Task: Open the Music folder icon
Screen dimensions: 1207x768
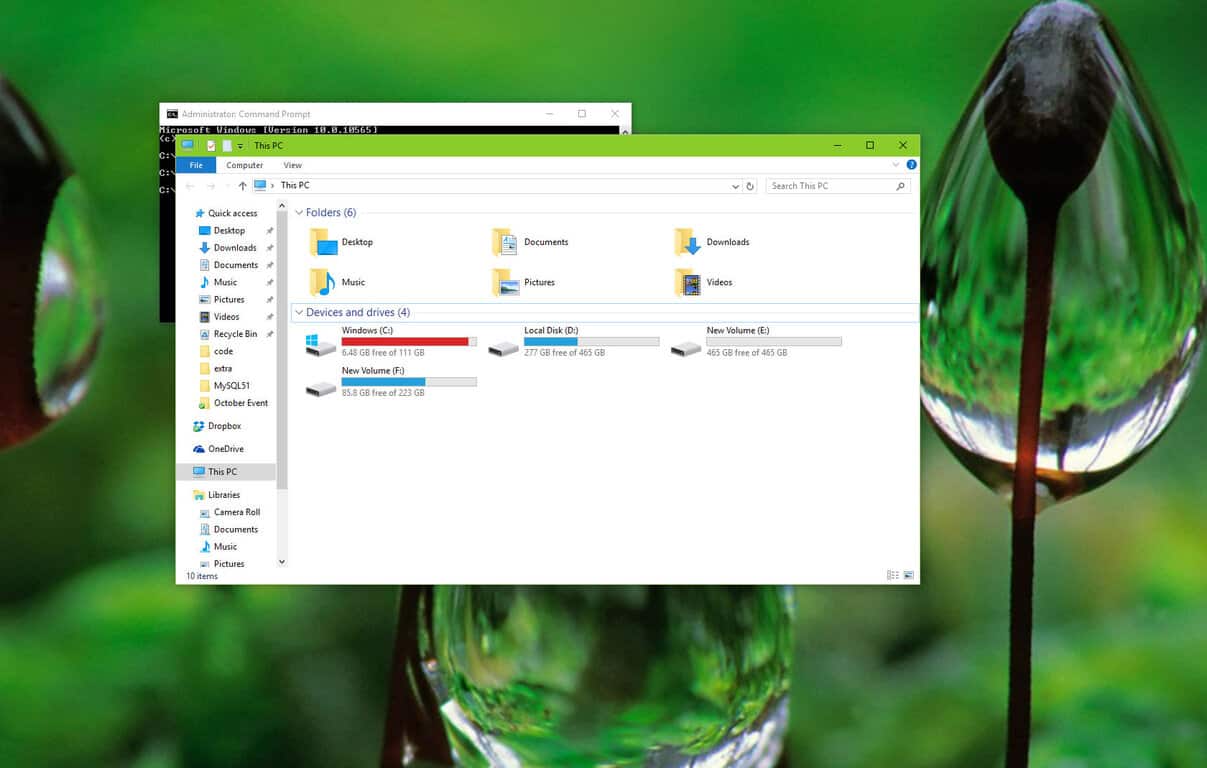Action: [322, 282]
